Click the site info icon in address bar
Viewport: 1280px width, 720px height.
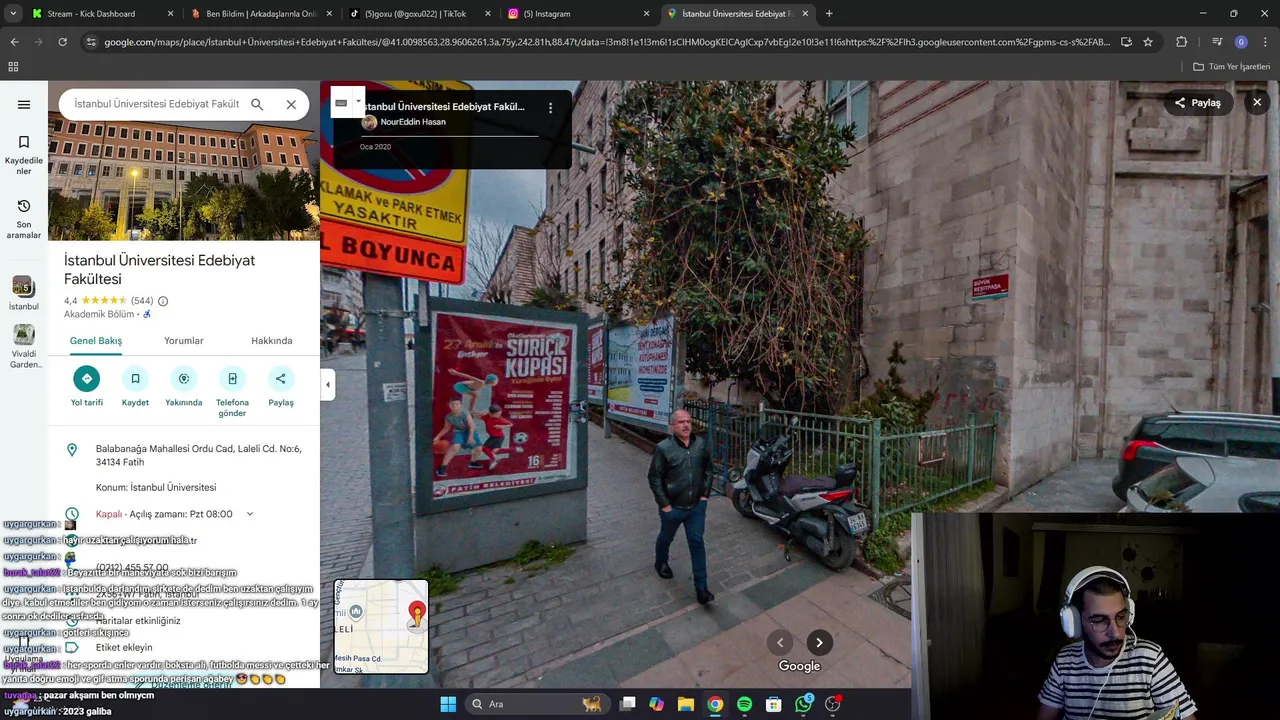coord(91,42)
